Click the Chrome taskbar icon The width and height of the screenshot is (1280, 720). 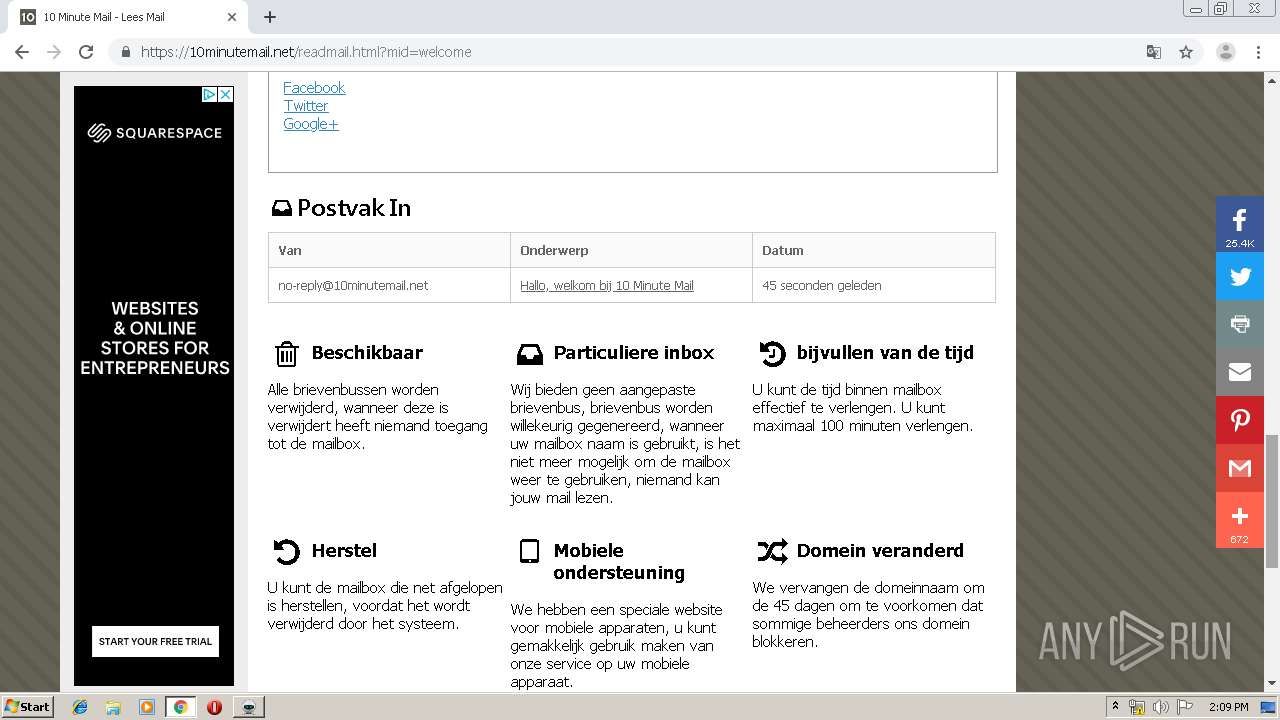tap(180, 707)
